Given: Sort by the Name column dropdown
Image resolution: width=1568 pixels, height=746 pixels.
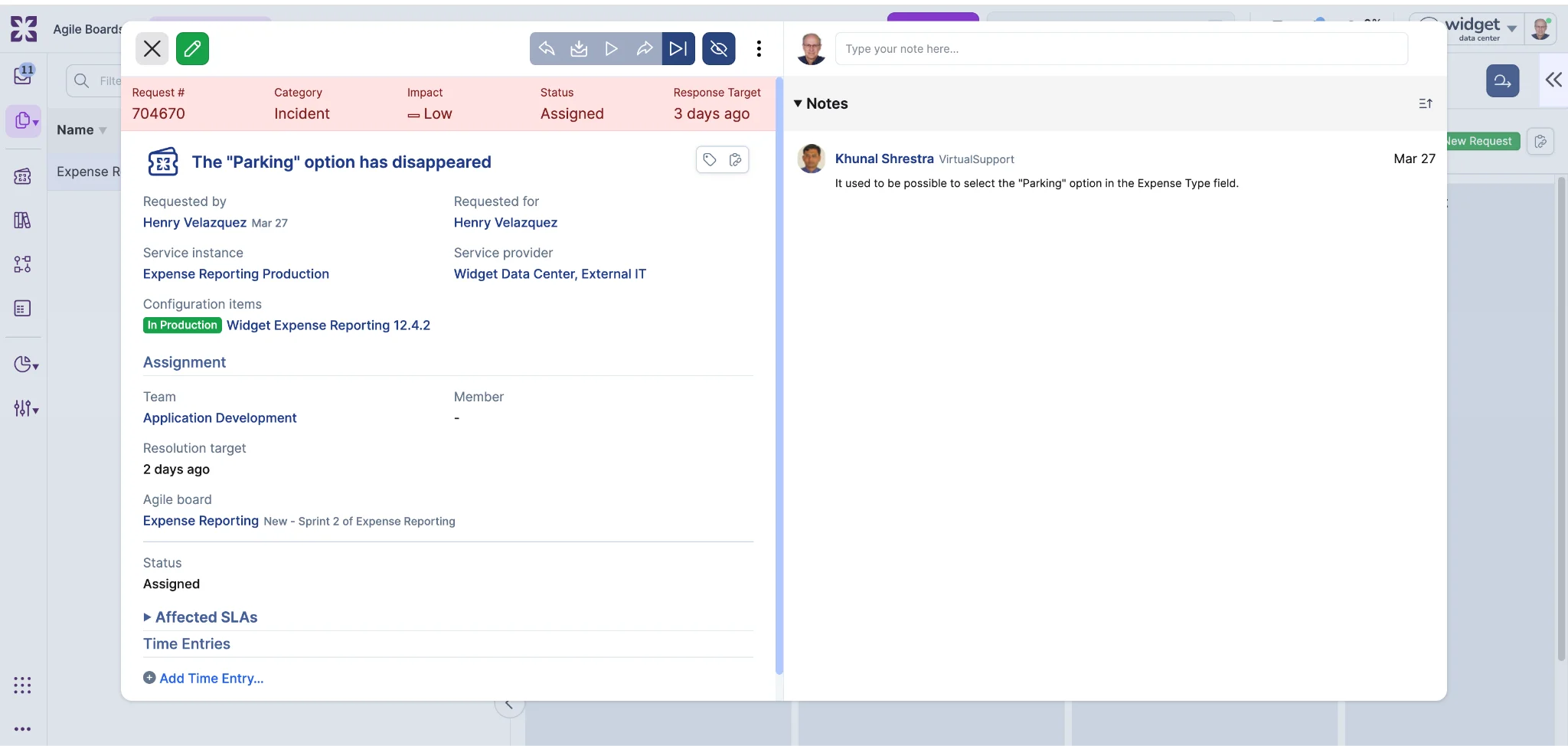Looking at the screenshot, I should 82,130.
